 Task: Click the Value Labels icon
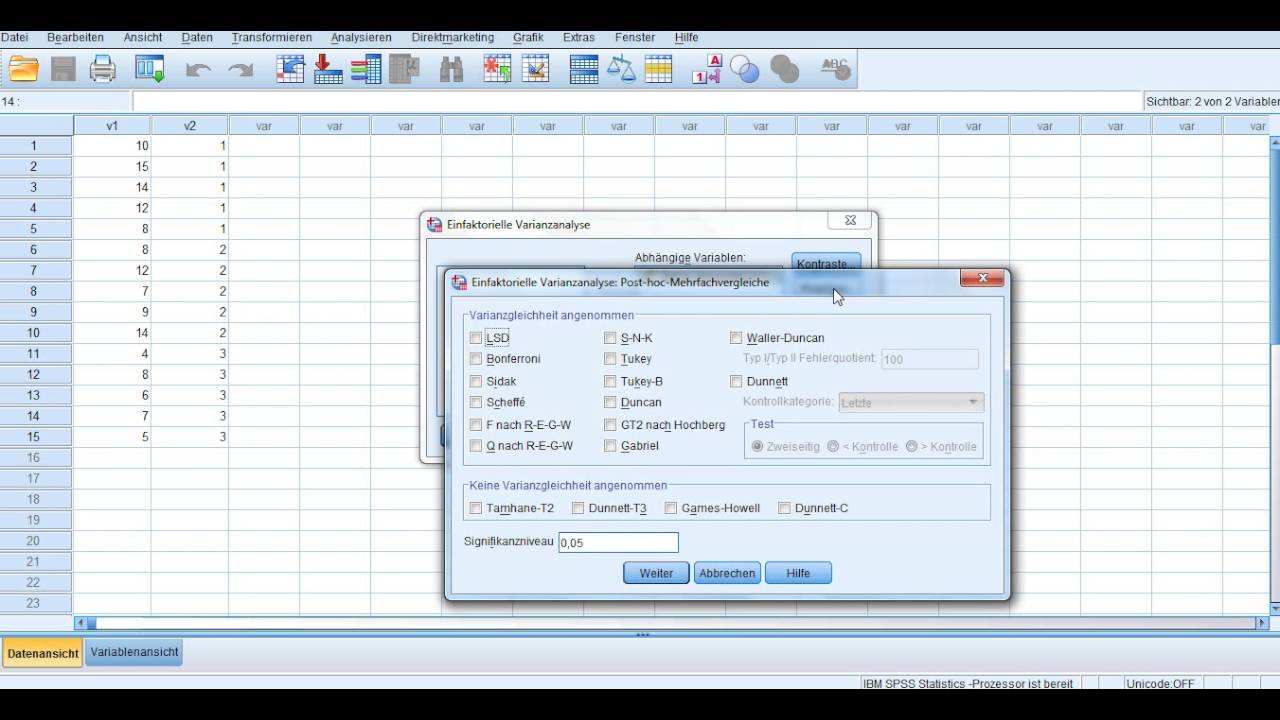[706, 69]
